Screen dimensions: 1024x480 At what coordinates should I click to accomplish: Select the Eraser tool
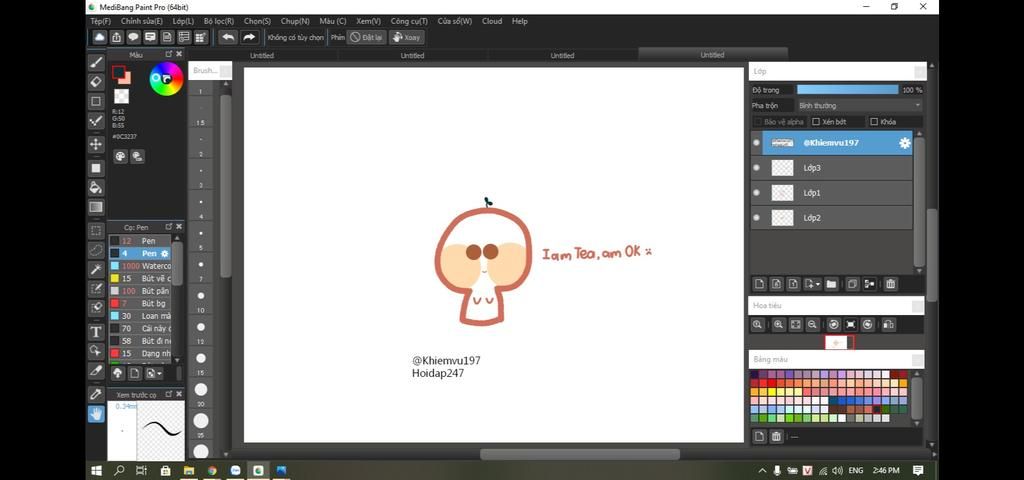tap(96, 82)
